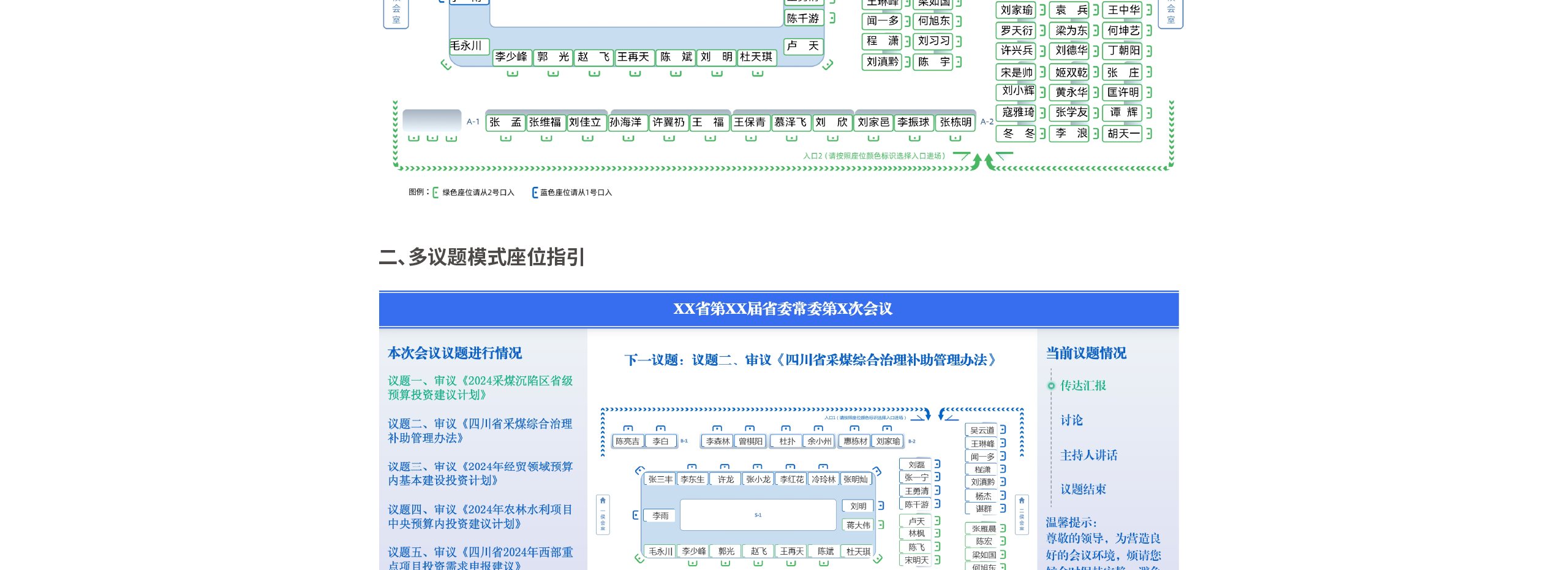1568x570 pixels.
Task: Click the home icon in the right waiting-room box
Action: [1021, 501]
